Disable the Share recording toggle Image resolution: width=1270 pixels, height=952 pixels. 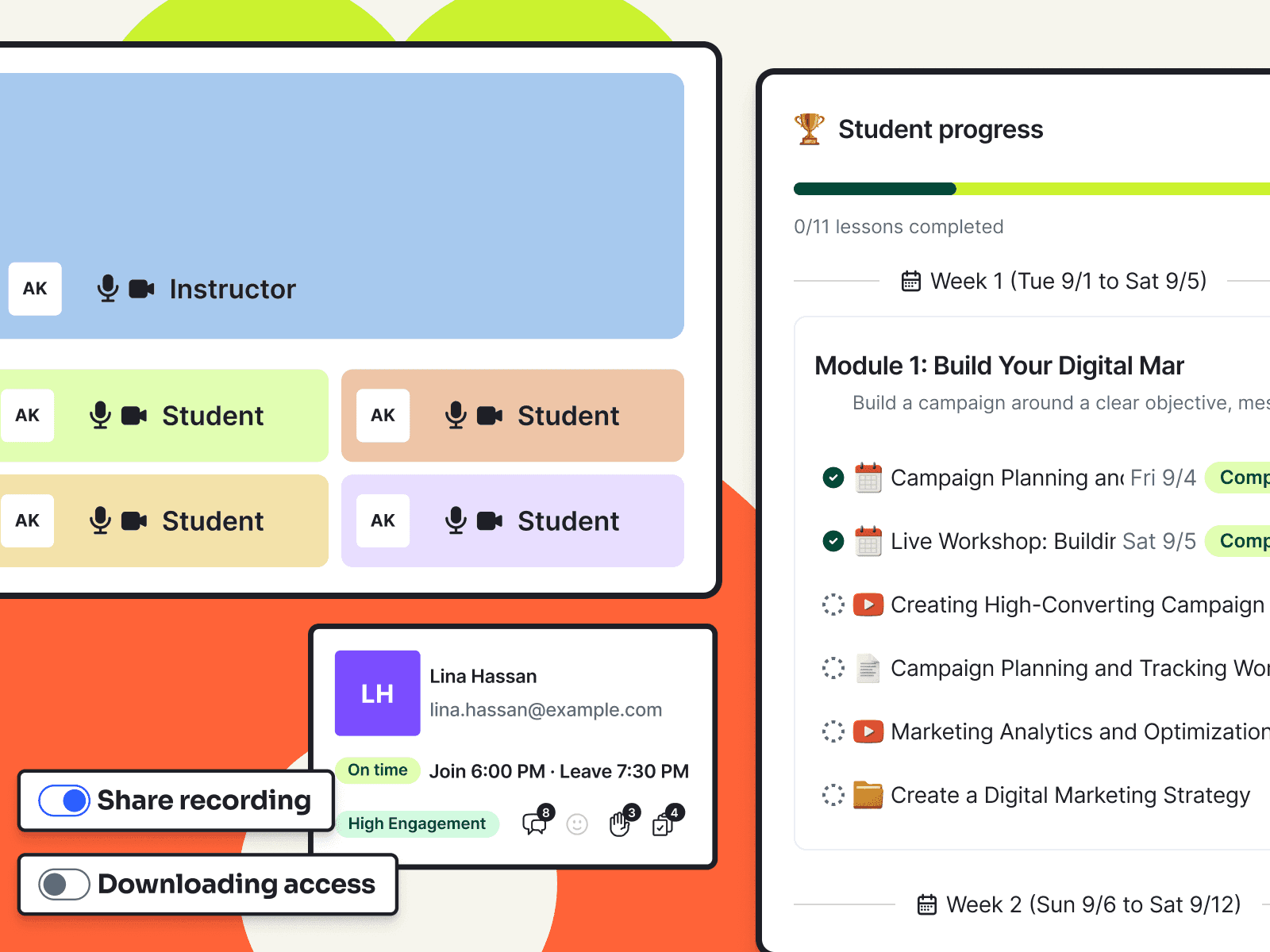click(x=64, y=800)
